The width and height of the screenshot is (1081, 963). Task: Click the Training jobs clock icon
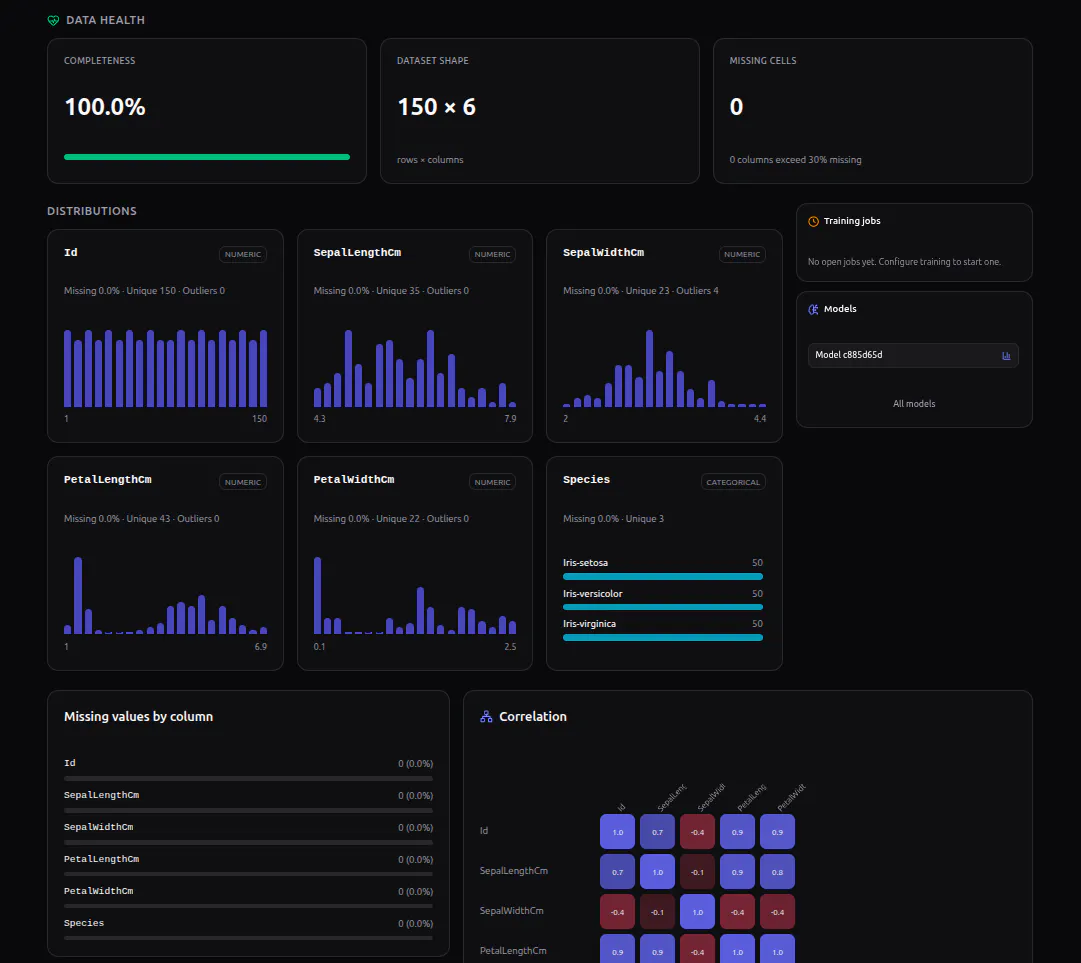(814, 221)
